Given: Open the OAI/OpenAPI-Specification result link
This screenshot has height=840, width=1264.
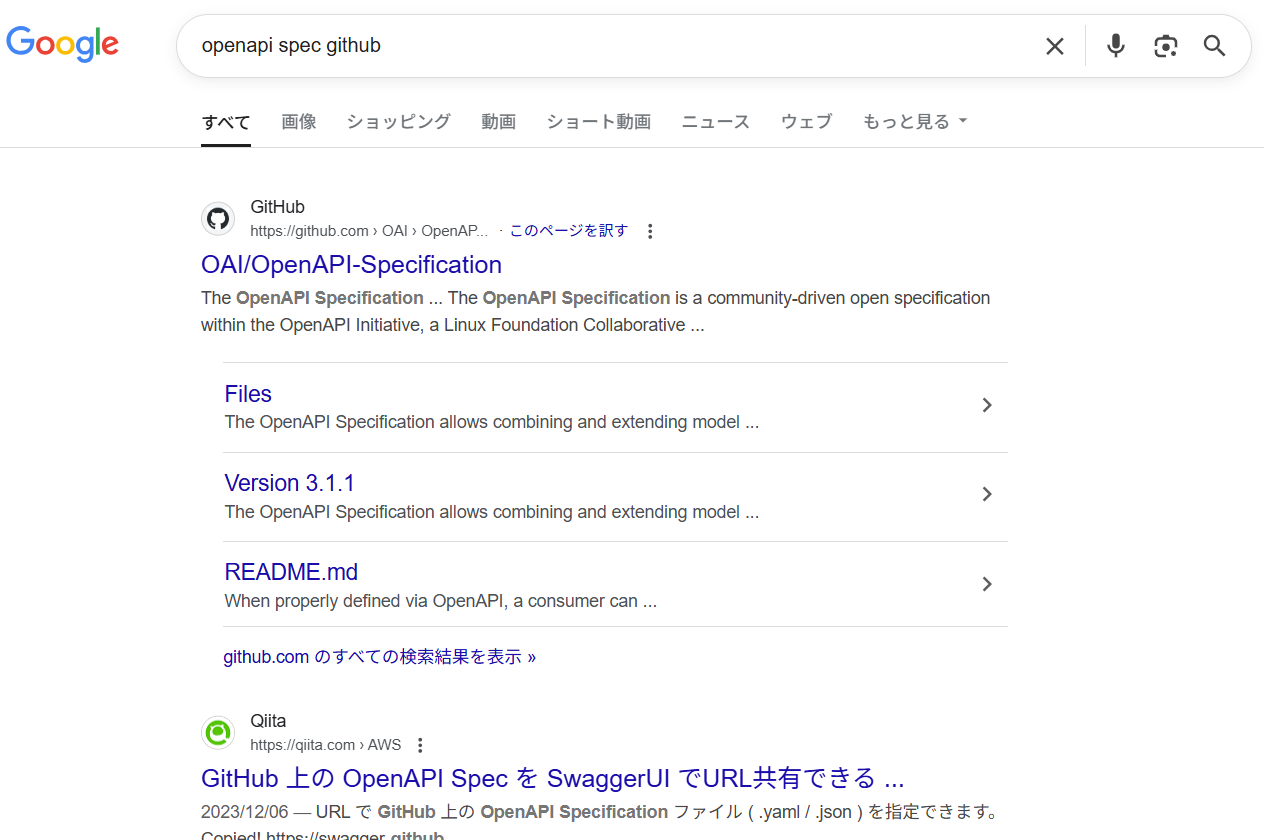Looking at the screenshot, I should point(351,265).
